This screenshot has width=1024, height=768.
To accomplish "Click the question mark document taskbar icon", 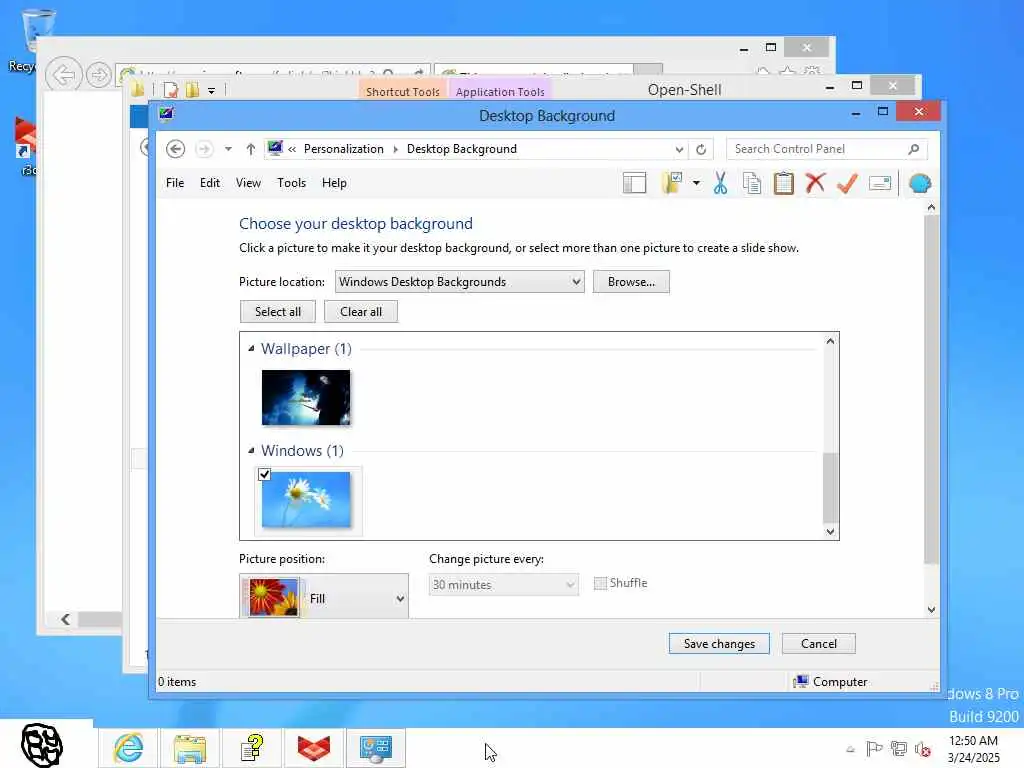I will pyautogui.click(x=251, y=748).
